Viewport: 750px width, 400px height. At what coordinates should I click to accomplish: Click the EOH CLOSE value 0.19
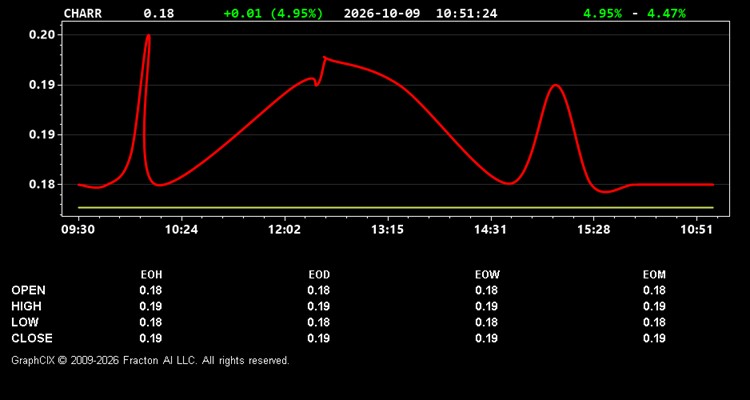151,338
